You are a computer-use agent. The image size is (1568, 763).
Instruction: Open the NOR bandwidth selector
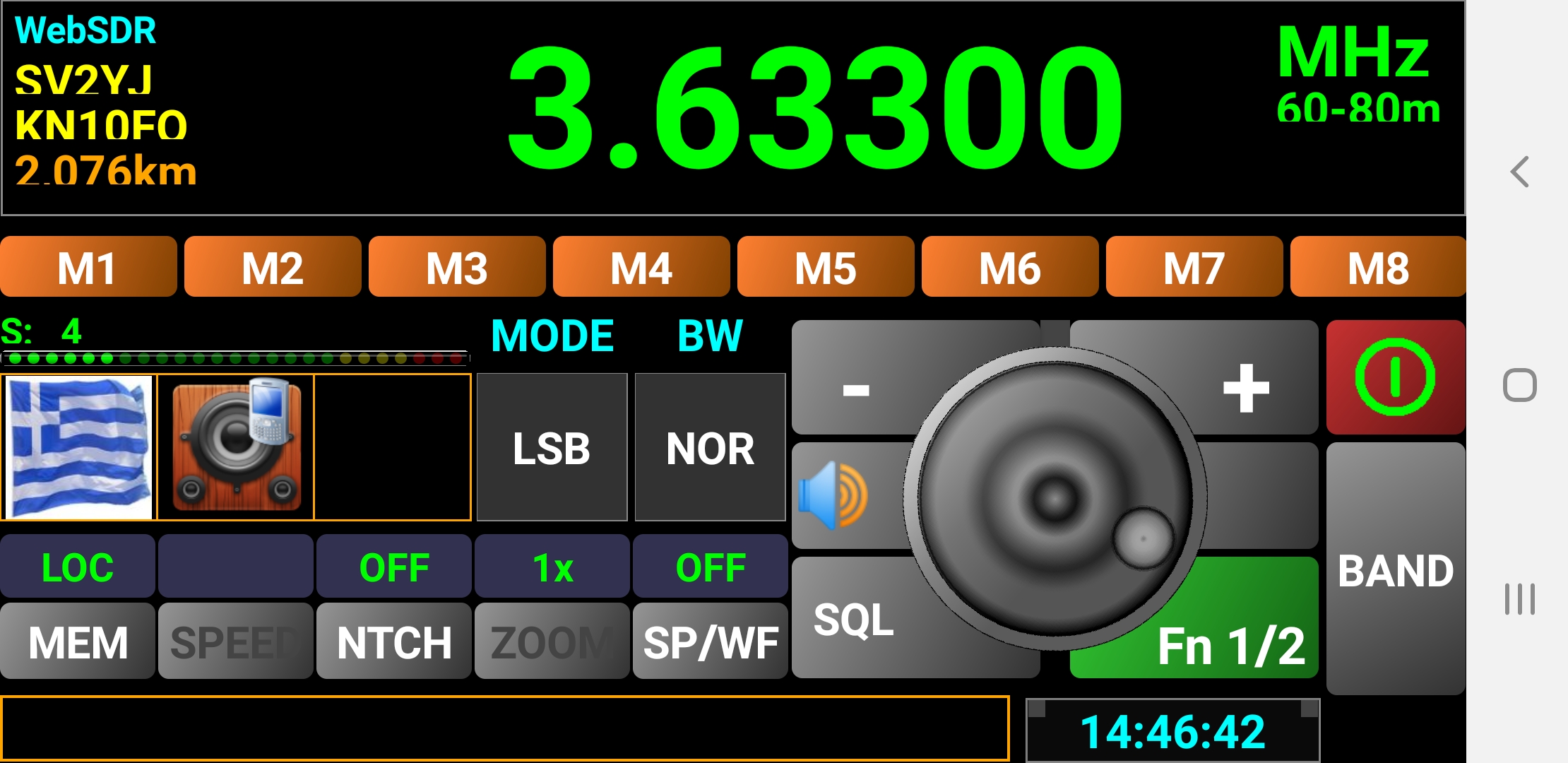710,447
